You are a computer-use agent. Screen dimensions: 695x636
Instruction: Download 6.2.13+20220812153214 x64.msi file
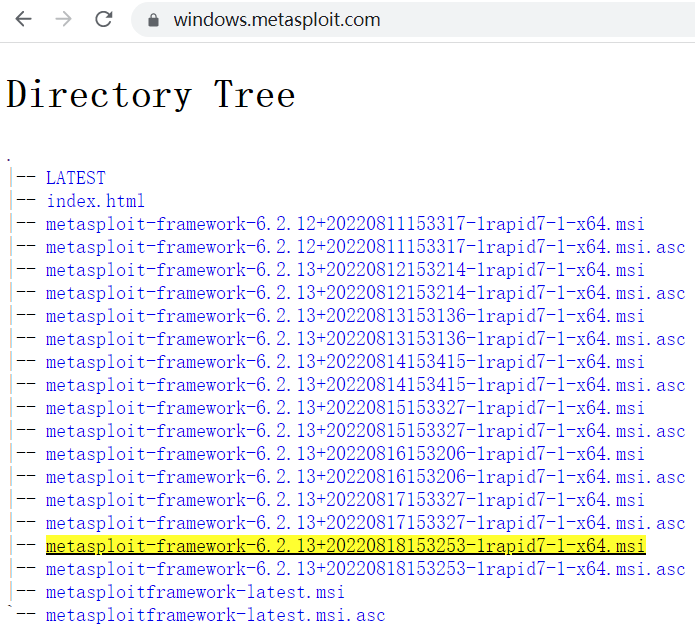[345, 270]
